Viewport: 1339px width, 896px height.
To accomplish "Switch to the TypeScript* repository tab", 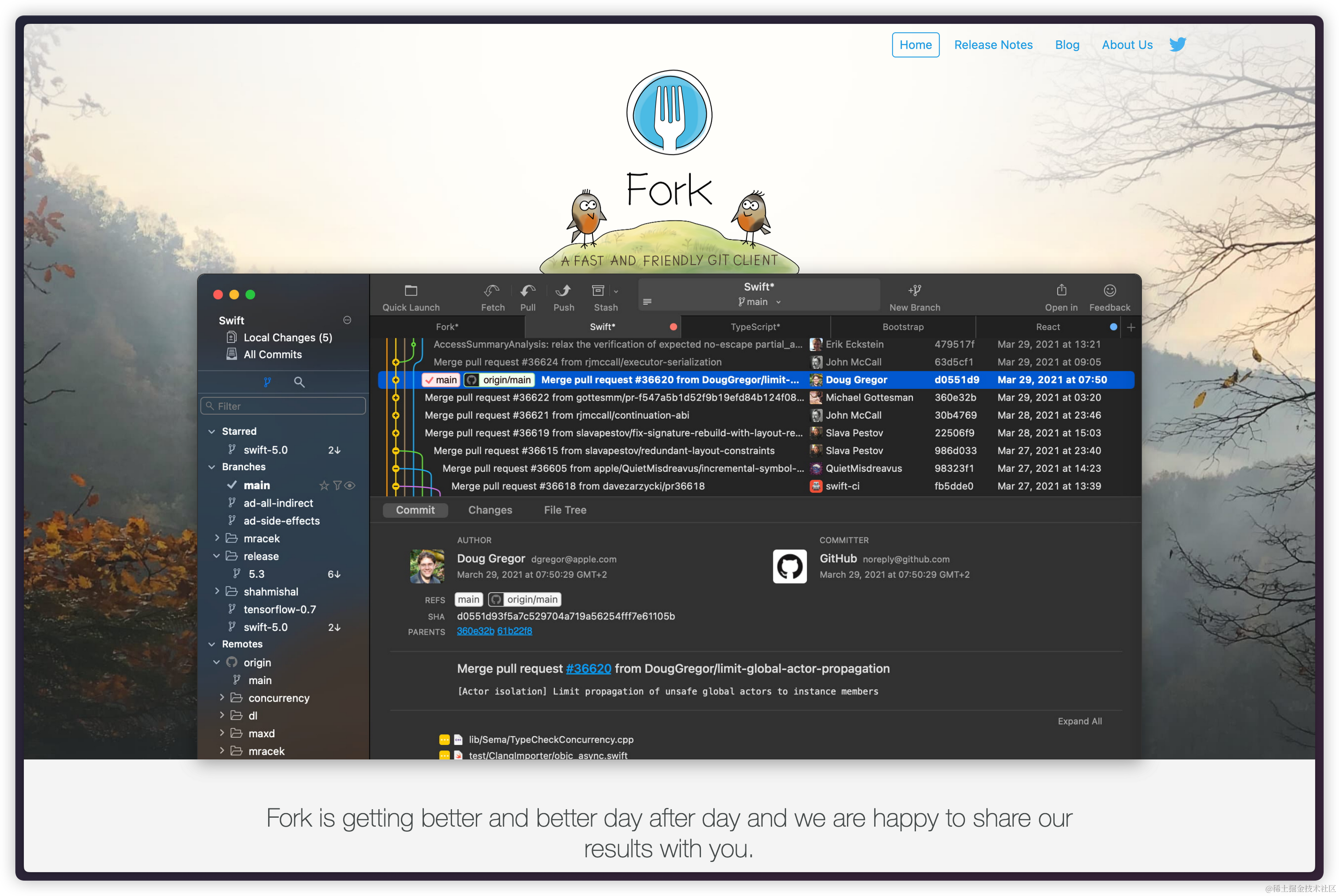I will (x=755, y=327).
